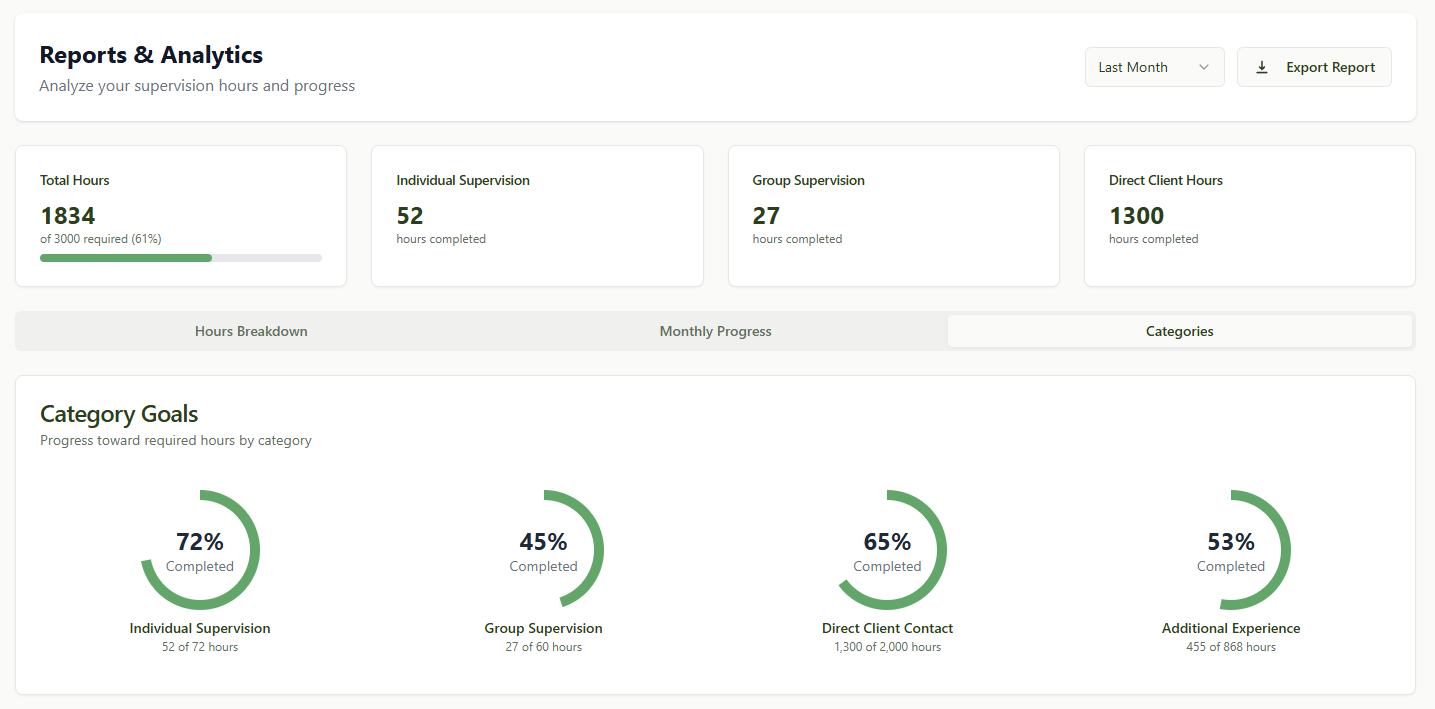1435x709 pixels.
Task: Click the download icon on Export Report
Action: [x=1261, y=67]
